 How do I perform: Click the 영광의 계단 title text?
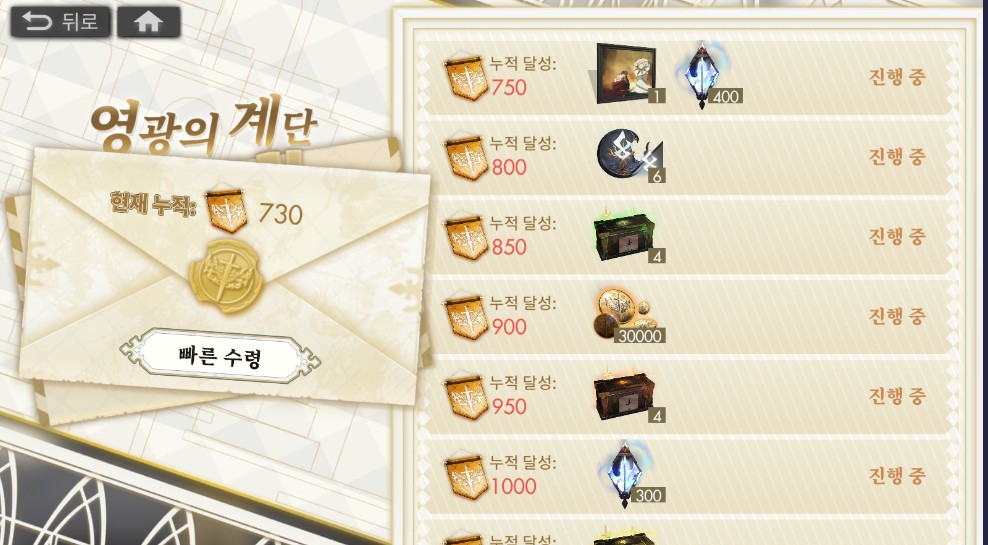[203, 124]
